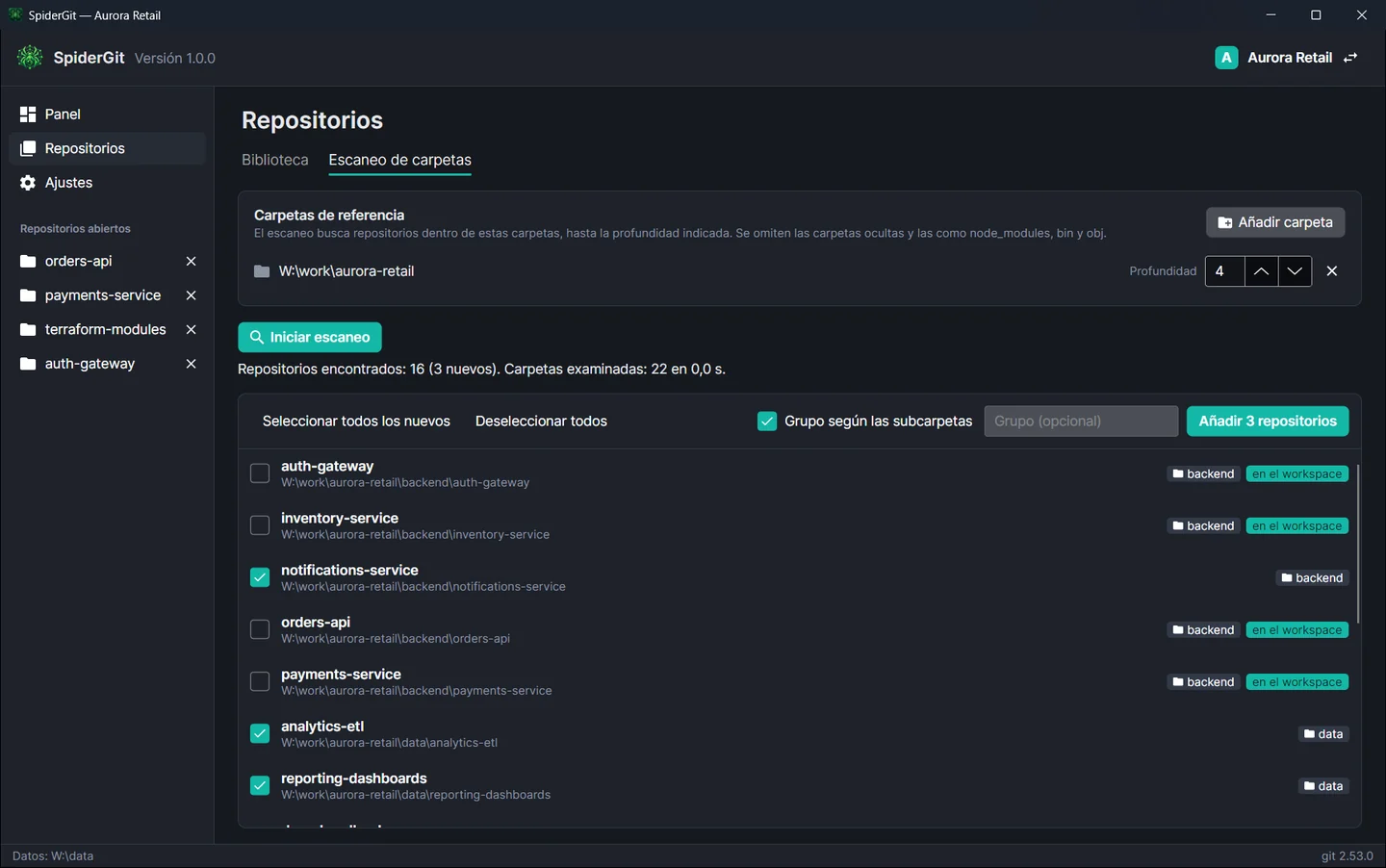Click the 'Añadir carpeta' button

pyautogui.click(x=1275, y=222)
